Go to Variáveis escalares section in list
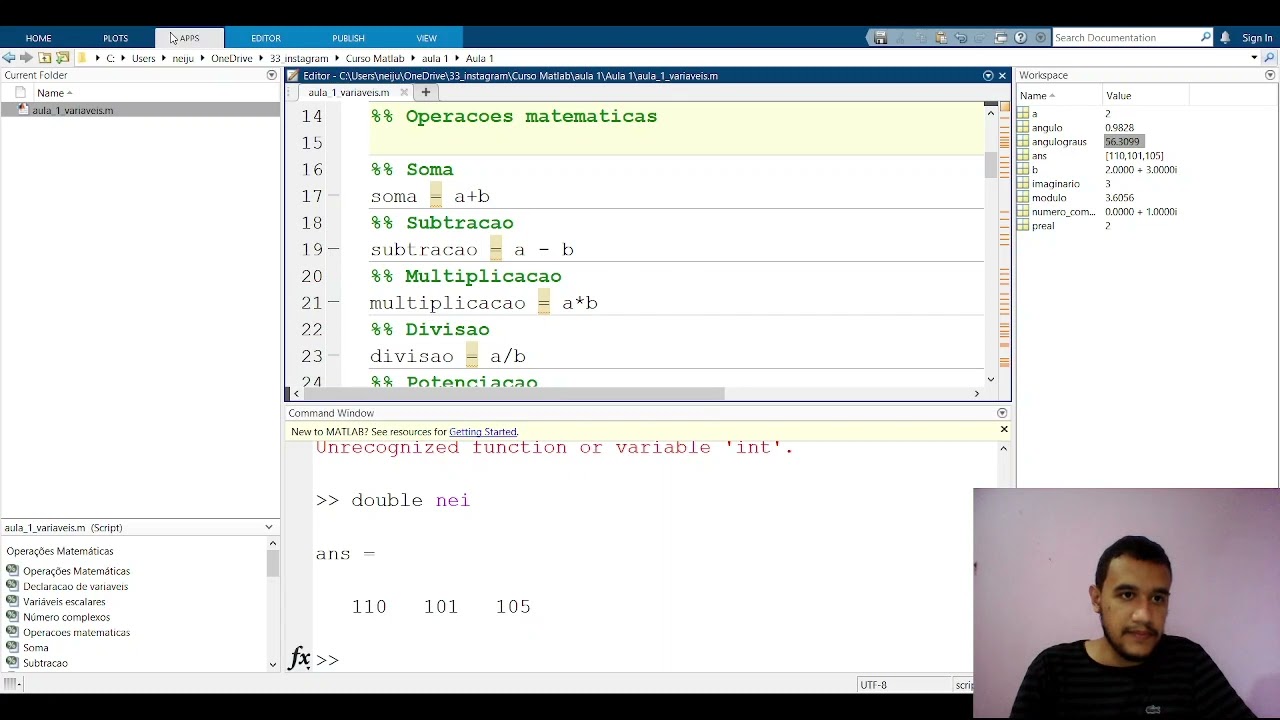 (x=64, y=602)
